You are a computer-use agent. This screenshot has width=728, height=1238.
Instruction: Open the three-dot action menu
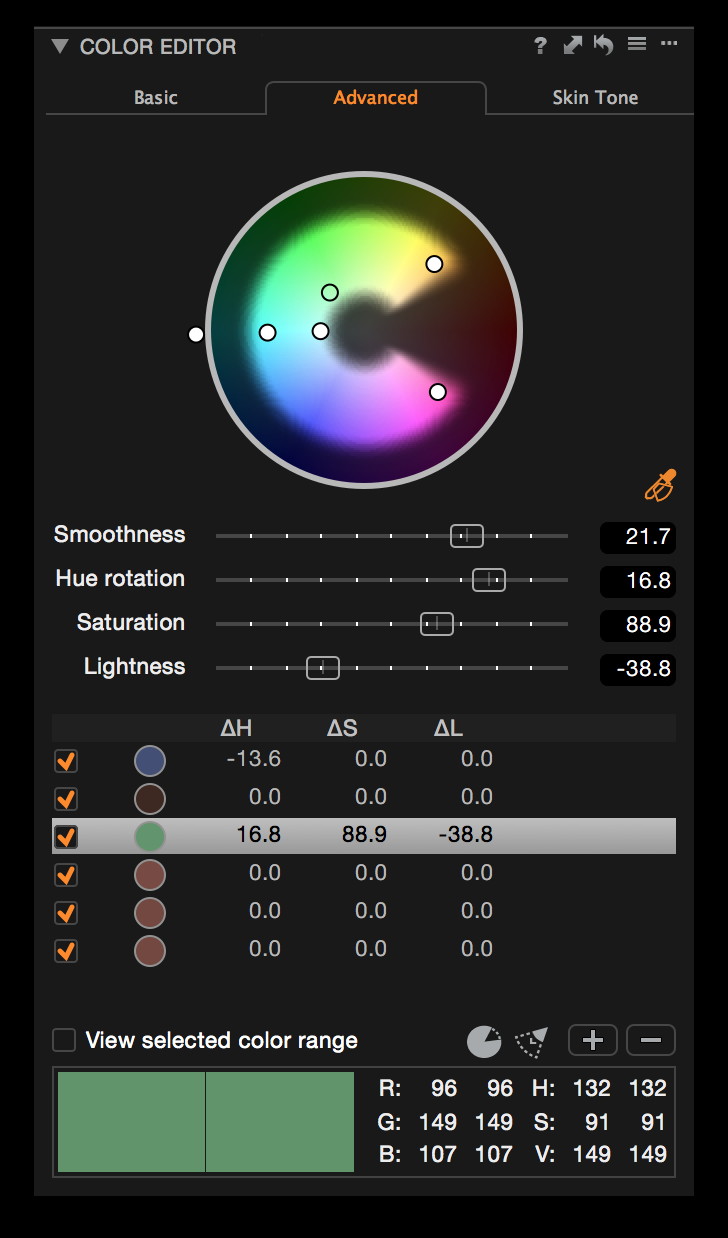(x=669, y=45)
